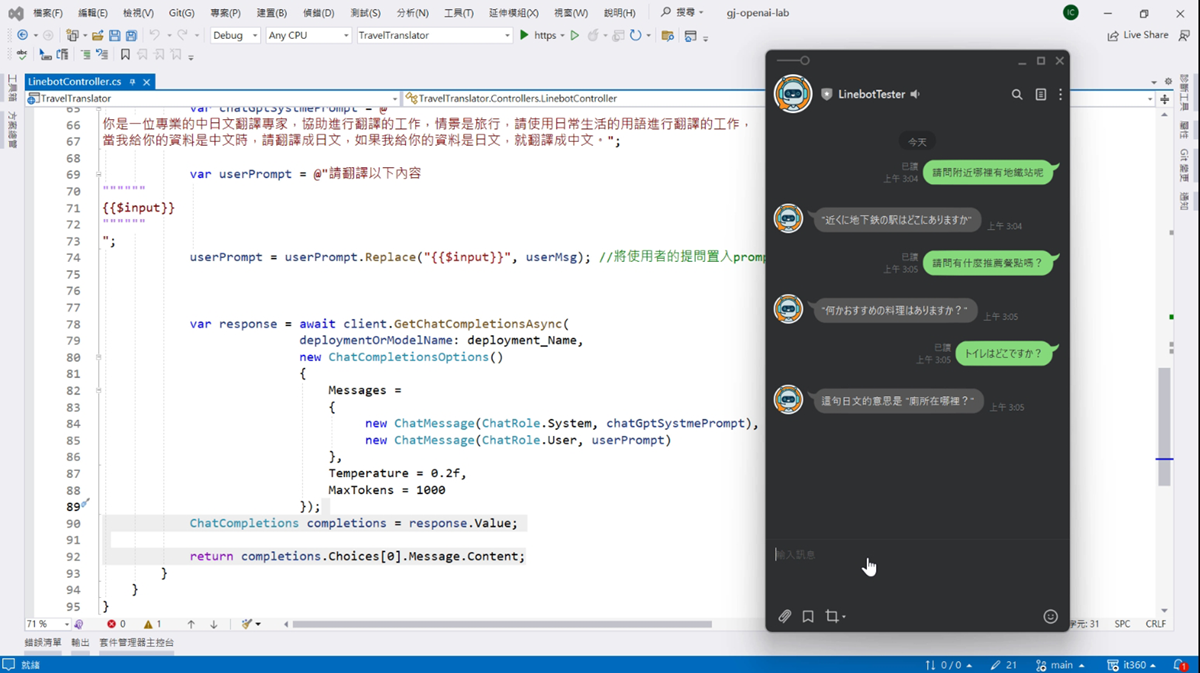Viewport: 1200px width, 673px height.
Task: Open the emoji sticker picker
Action: [x=1050, y=617]
